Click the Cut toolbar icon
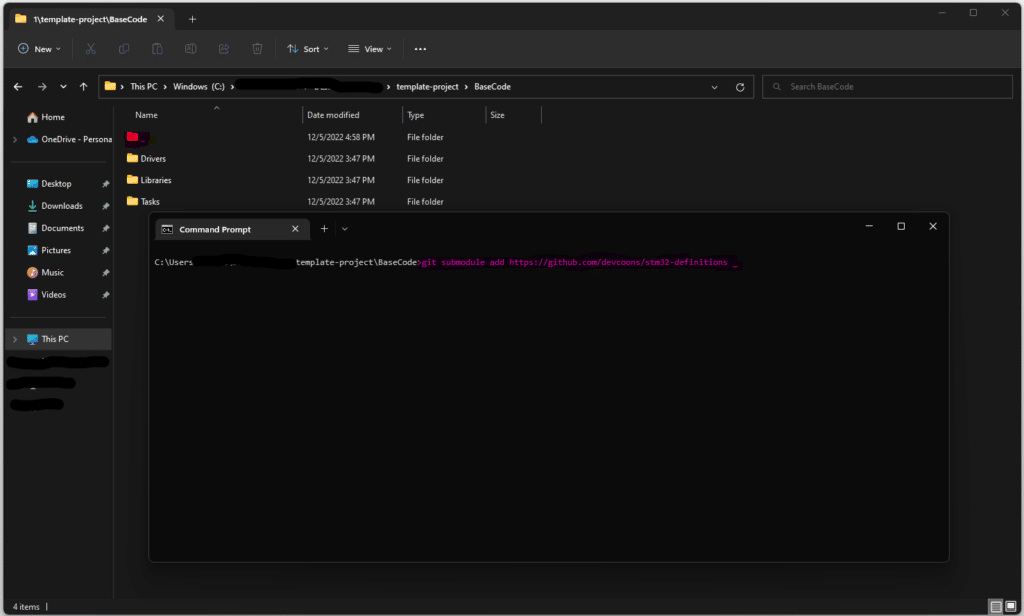The image size is (1024, 616). (90, 49)
